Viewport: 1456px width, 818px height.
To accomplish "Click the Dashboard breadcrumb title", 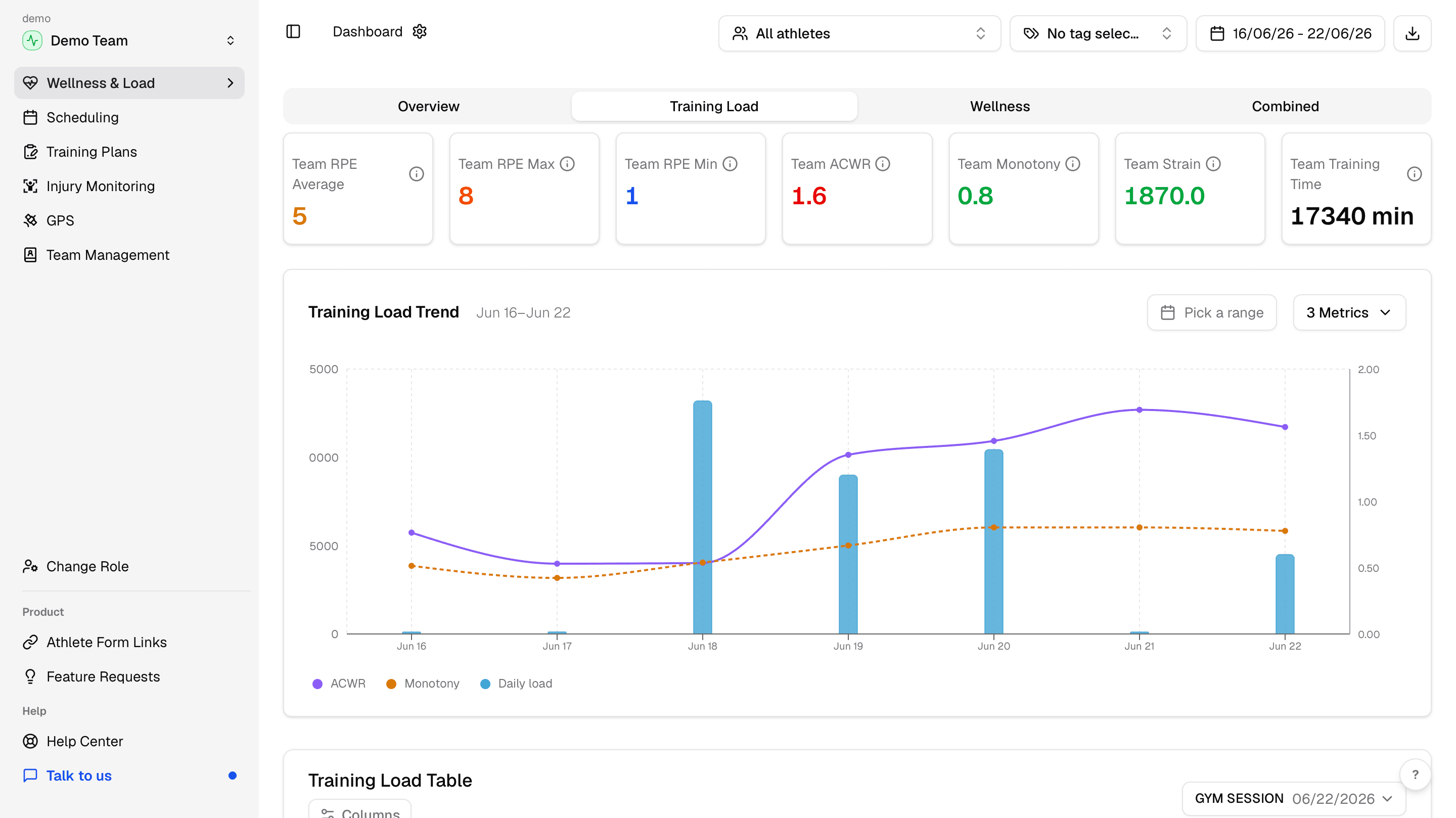I will pos(368,32).
